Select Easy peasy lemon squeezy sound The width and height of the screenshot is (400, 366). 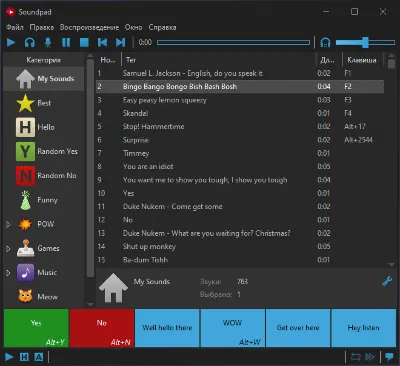coord(240,100)
